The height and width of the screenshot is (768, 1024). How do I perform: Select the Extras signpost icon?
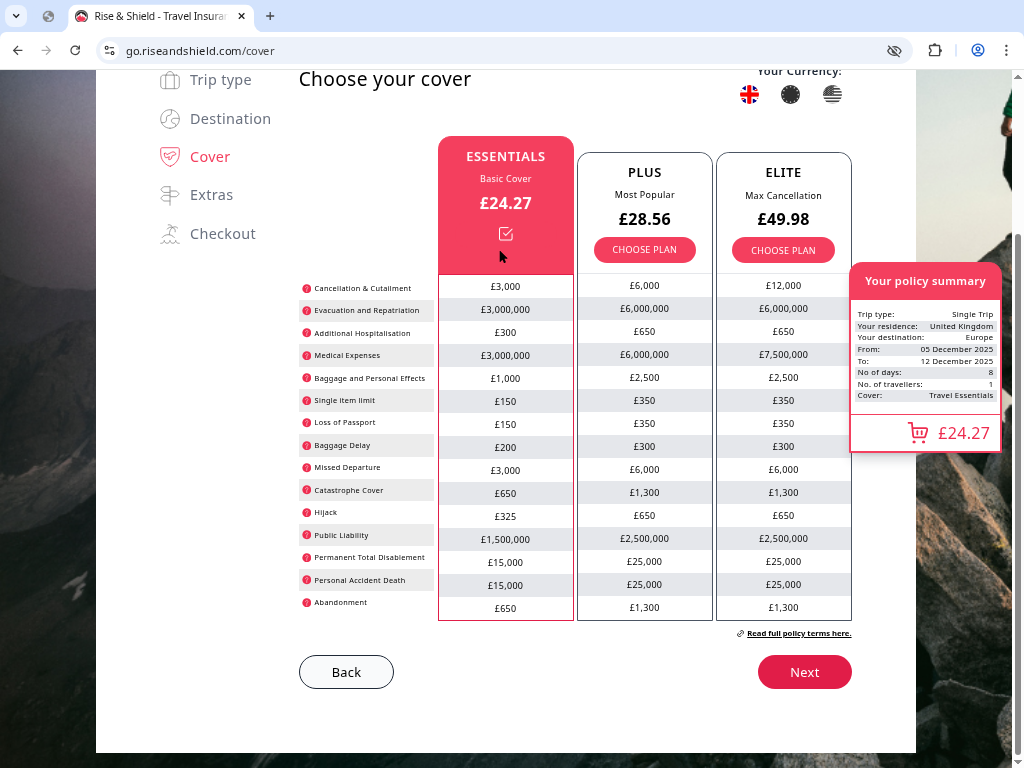point(169,194)
